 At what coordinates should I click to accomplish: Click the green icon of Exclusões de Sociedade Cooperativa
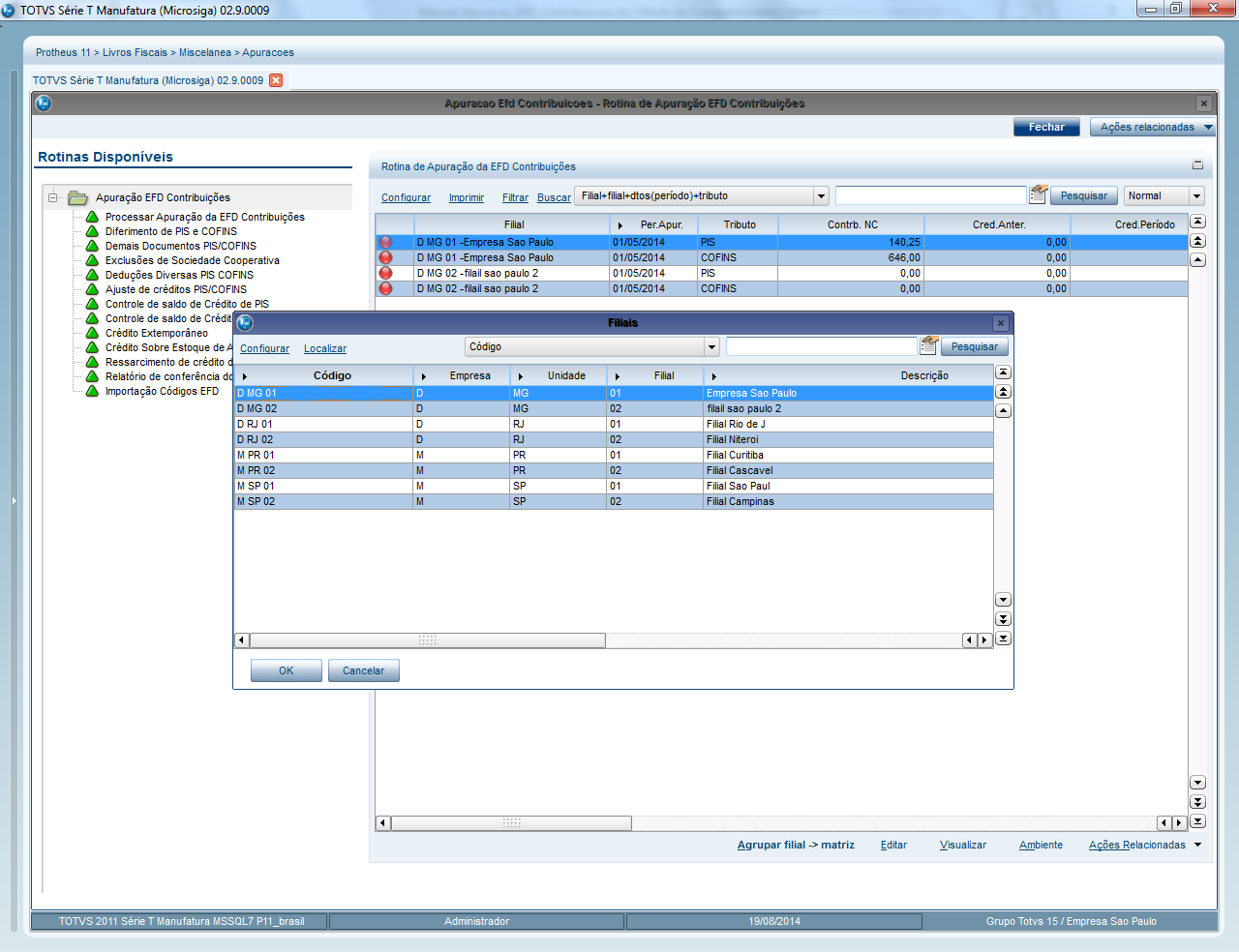(x=92, y=260)
